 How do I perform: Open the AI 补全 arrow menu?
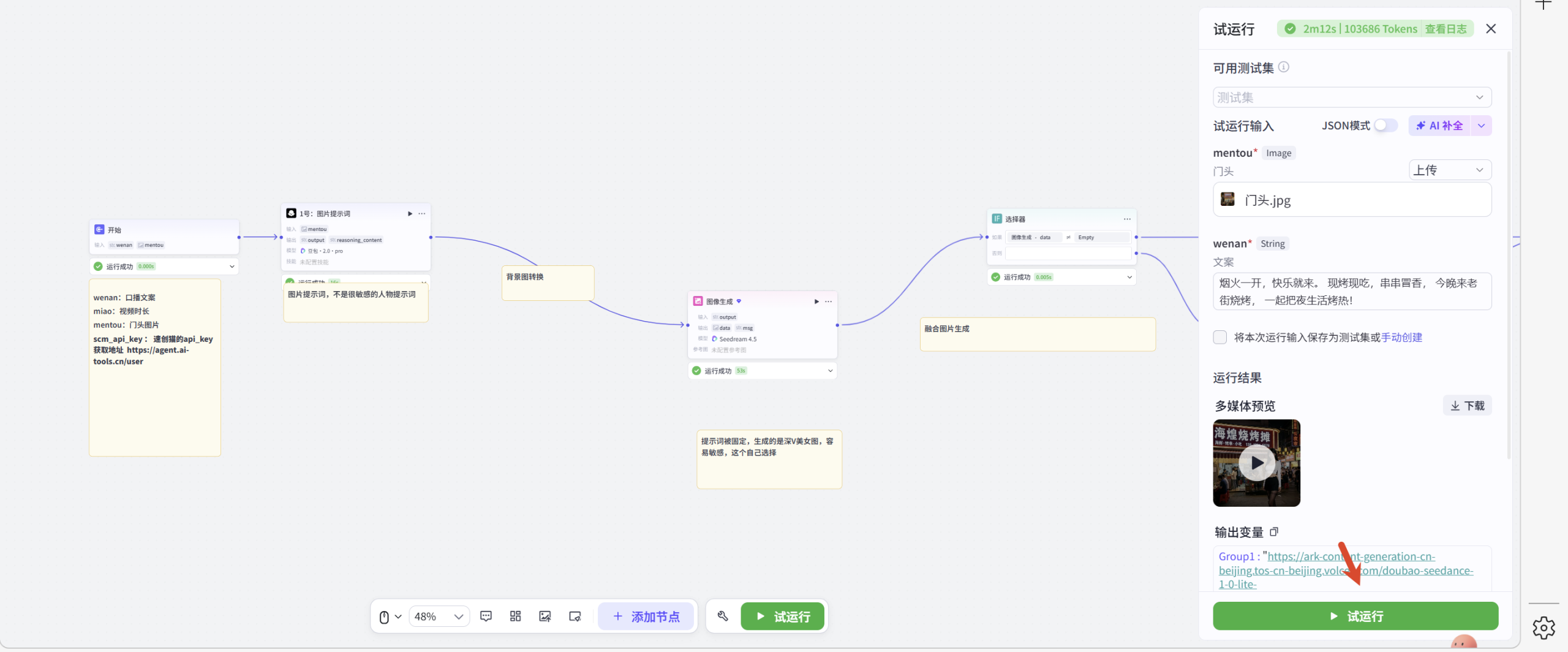tap(1481, 126)
